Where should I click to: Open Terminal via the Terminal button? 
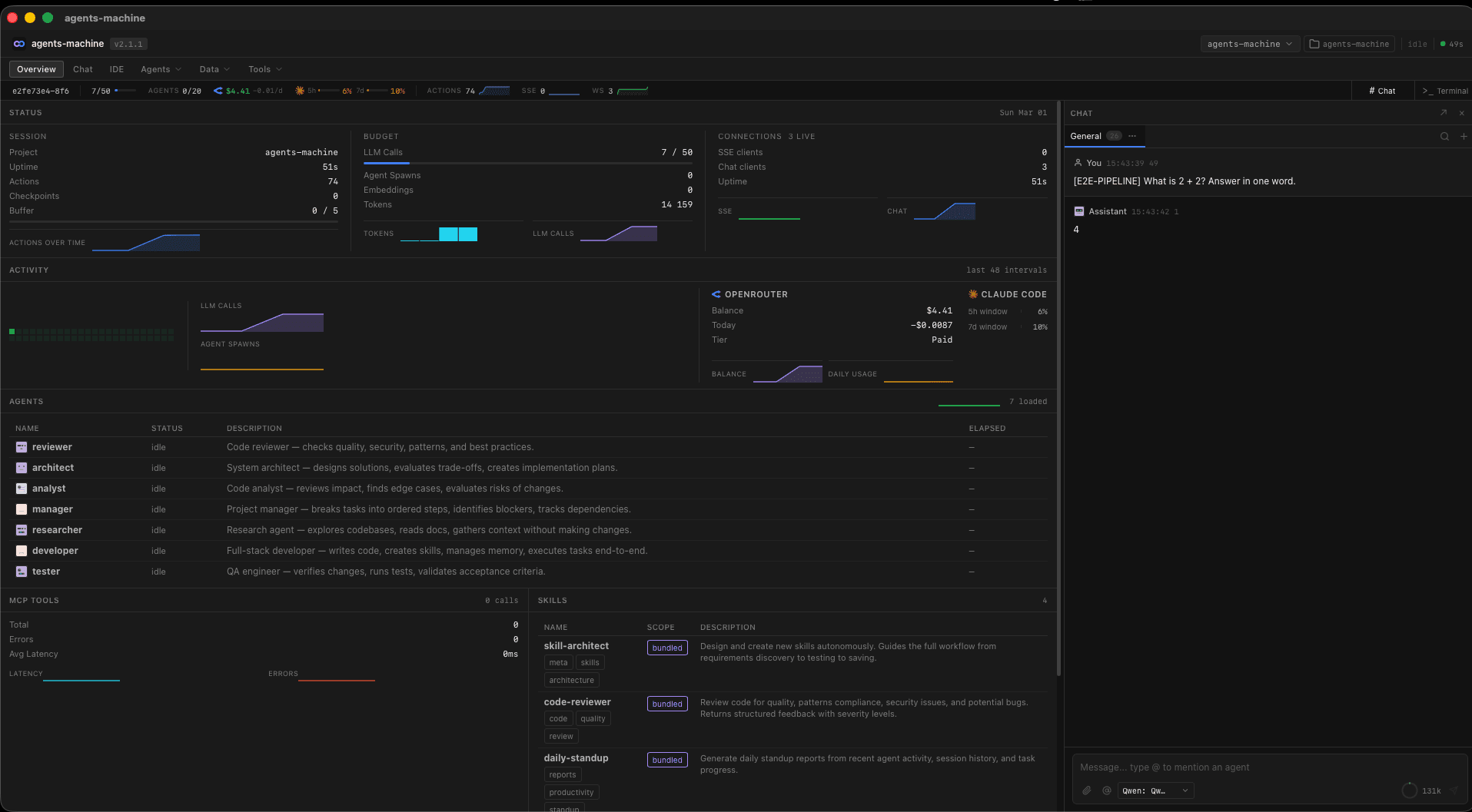(x=1446, y=91)
